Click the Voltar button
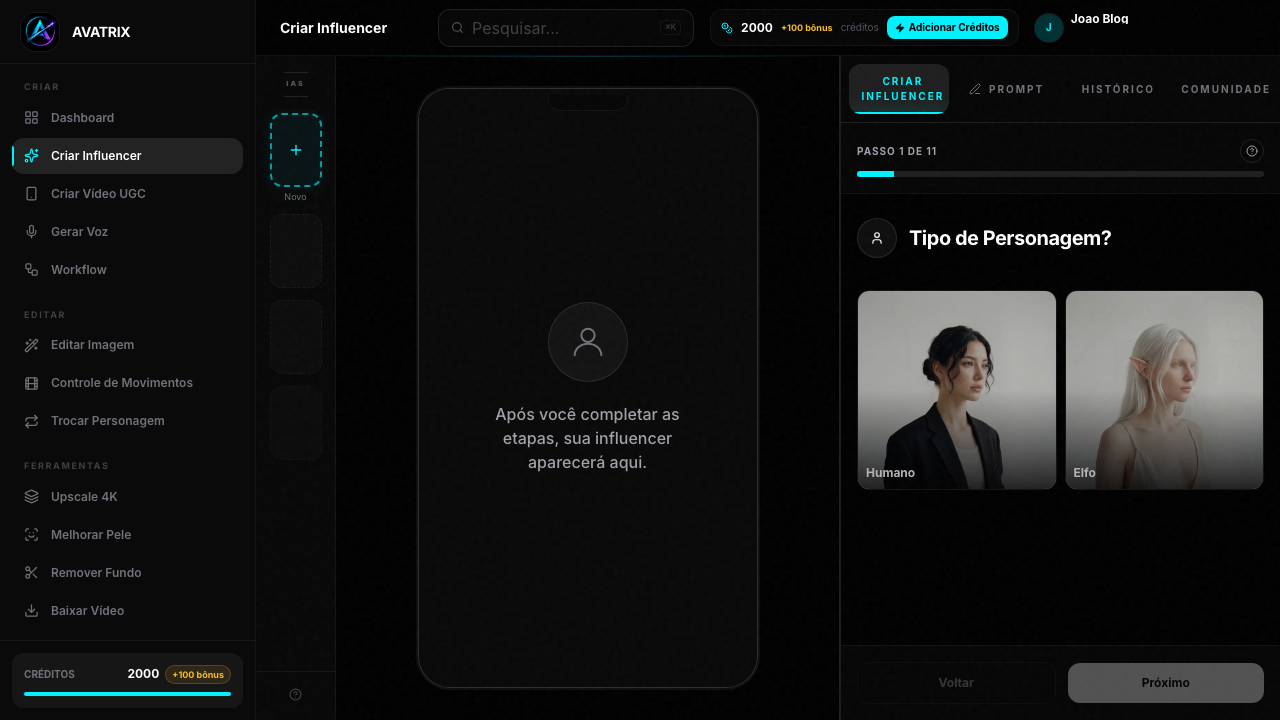This screenshot has height=720, width=1280. click(x=956, y=683)
